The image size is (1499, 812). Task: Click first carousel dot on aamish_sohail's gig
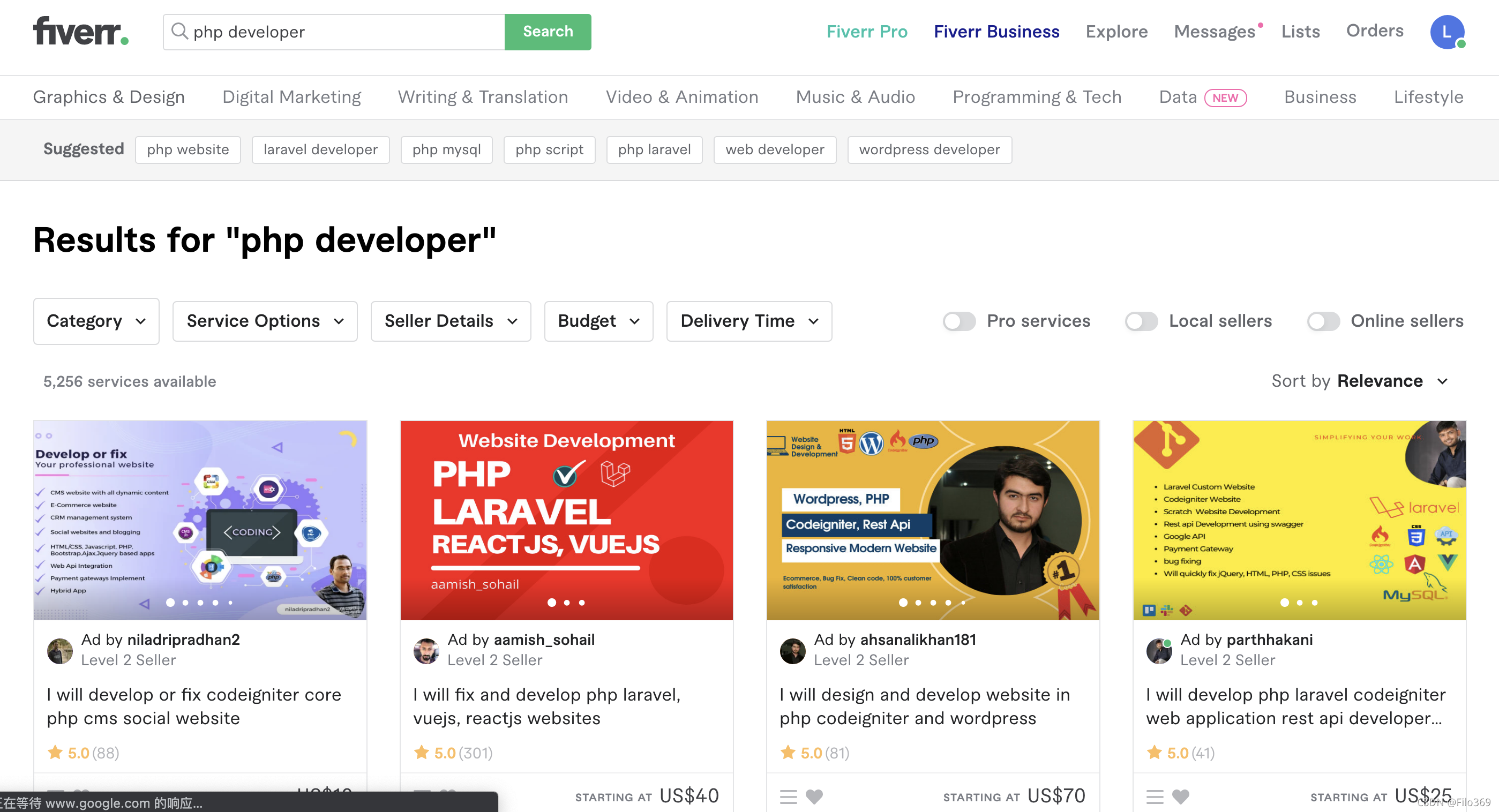tap(552, 603)
